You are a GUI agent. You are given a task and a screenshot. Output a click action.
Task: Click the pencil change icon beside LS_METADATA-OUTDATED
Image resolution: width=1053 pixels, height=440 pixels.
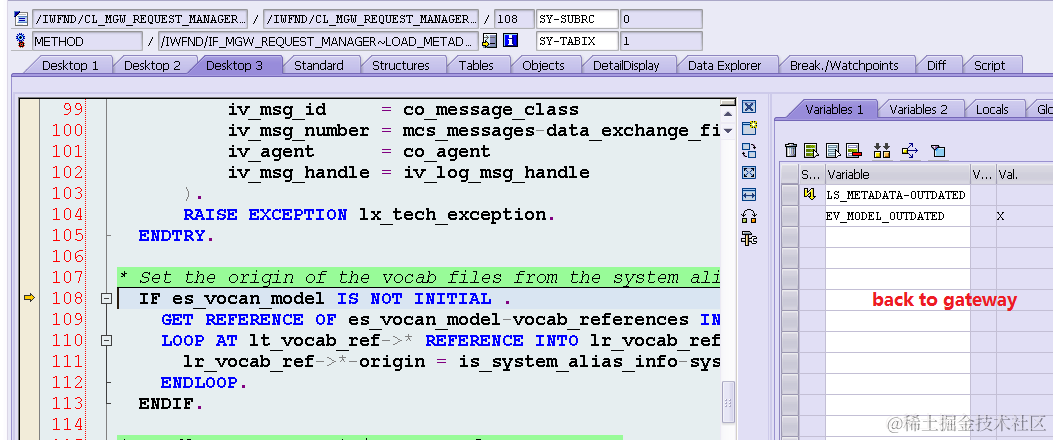pyautogui.click(x=810, y=195)
